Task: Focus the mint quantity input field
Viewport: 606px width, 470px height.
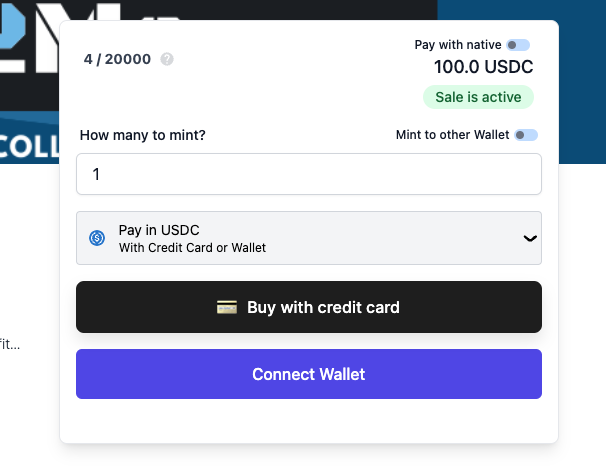Action: [308, 174]
